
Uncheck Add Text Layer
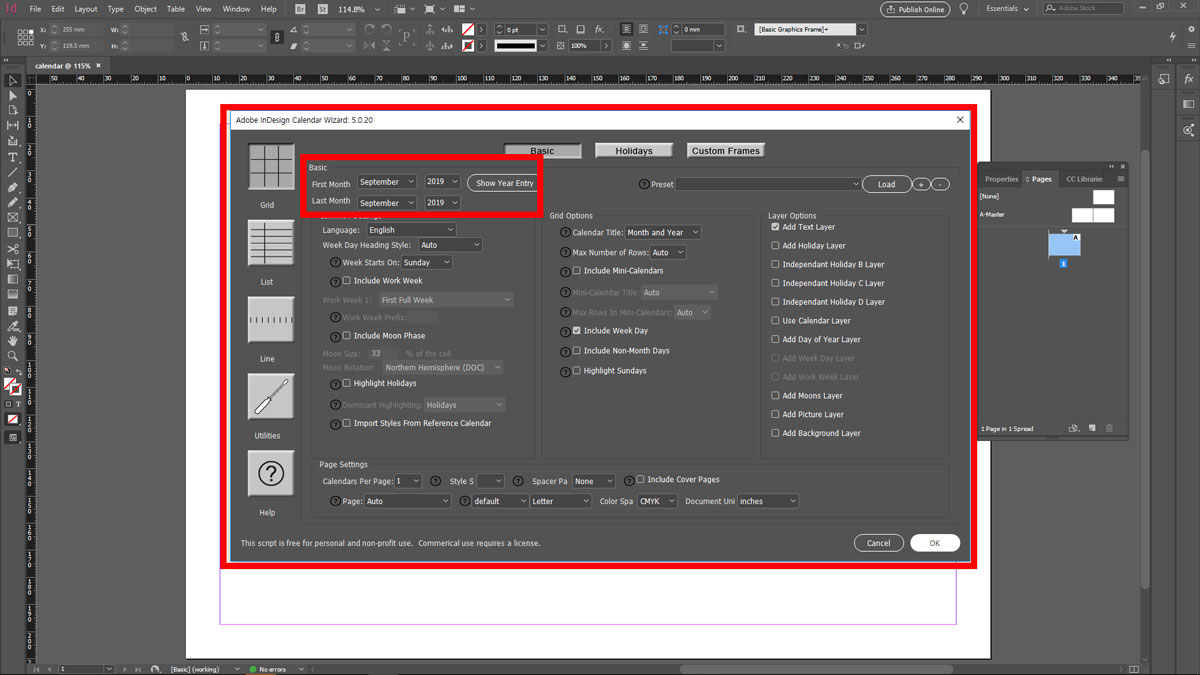[775, 227]
